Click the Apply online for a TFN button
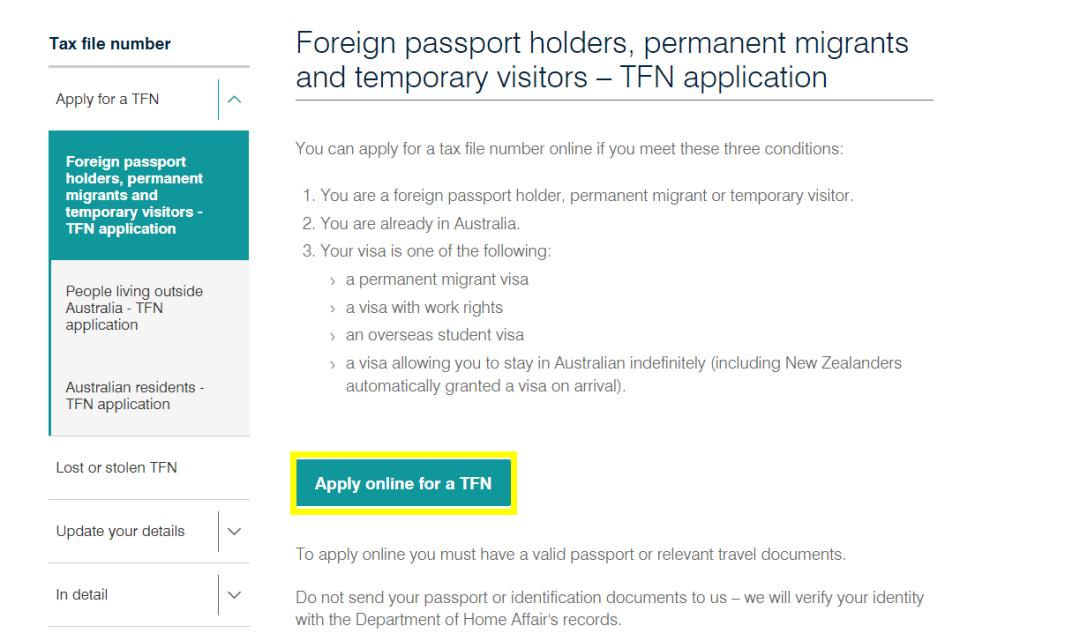Viewport: 1080px width, 641px height. tap(403, 484)
